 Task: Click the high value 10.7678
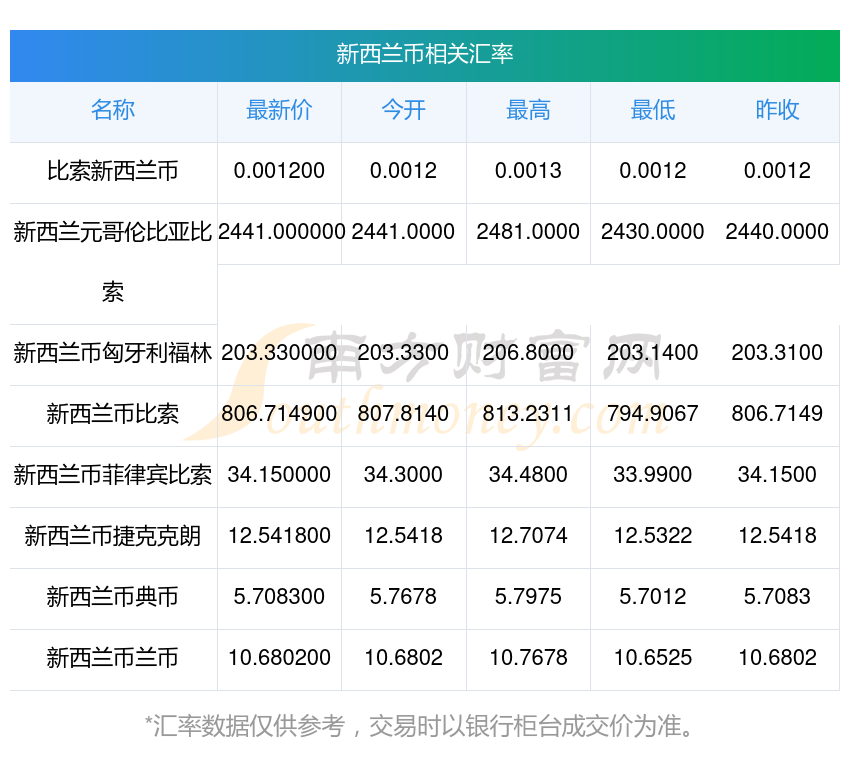(x=528, y=658)
